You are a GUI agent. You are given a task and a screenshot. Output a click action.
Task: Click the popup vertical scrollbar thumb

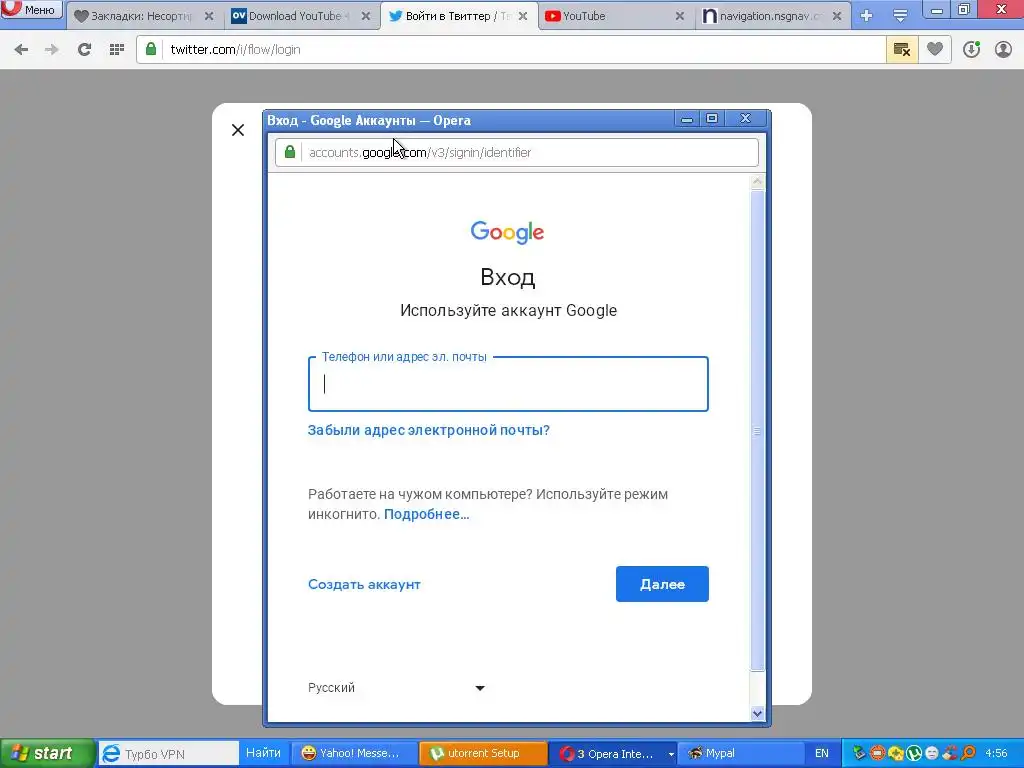pyautogui.click(x=758, y=430)
